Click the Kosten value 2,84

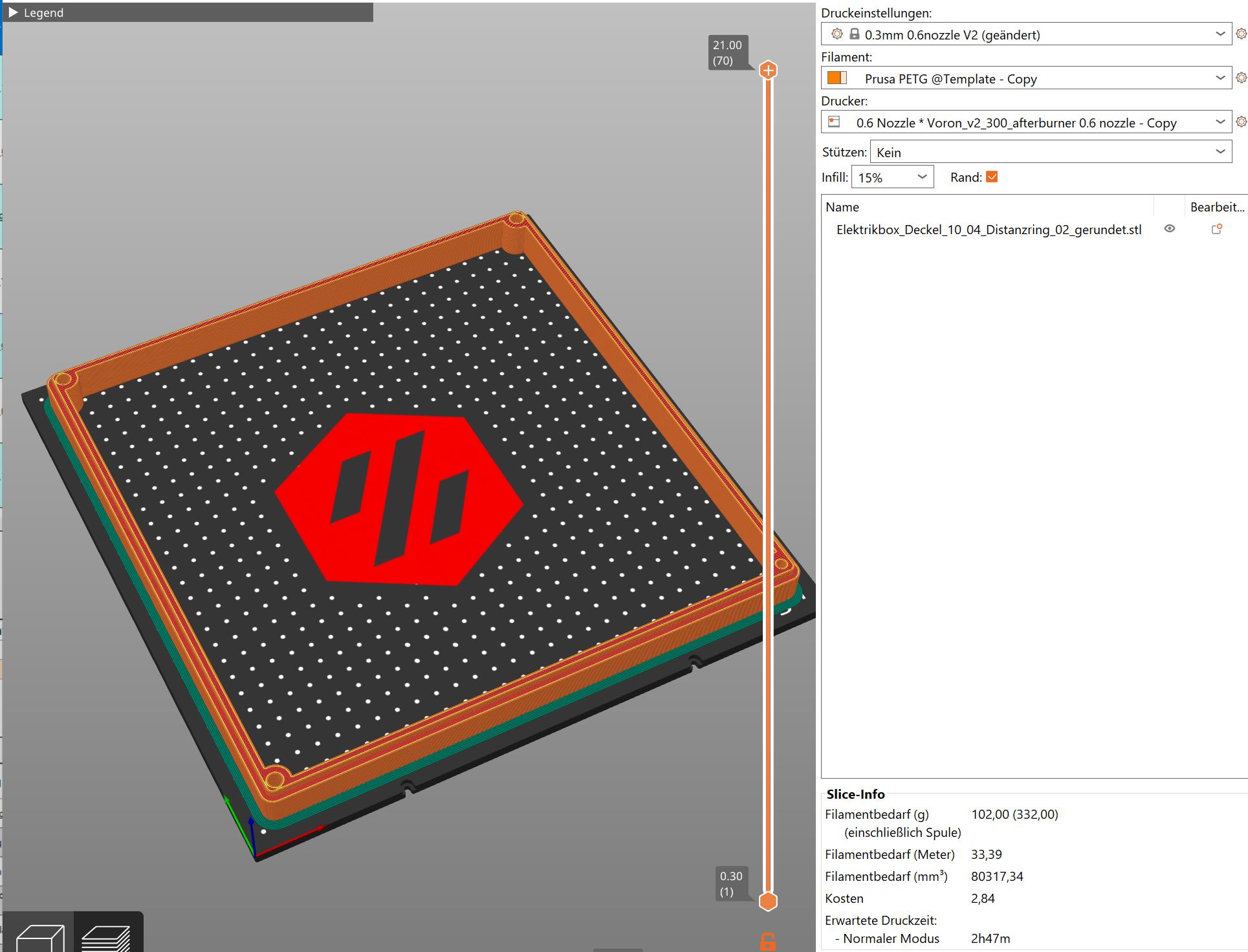983,898
